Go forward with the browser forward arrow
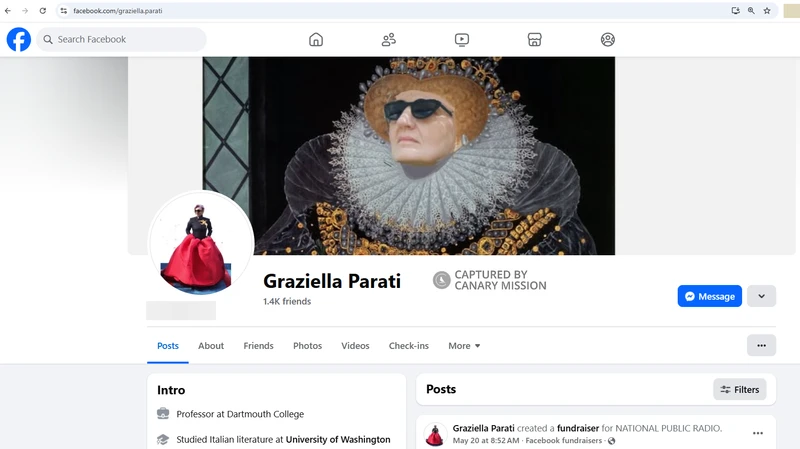800x449 pixels. 25,11
